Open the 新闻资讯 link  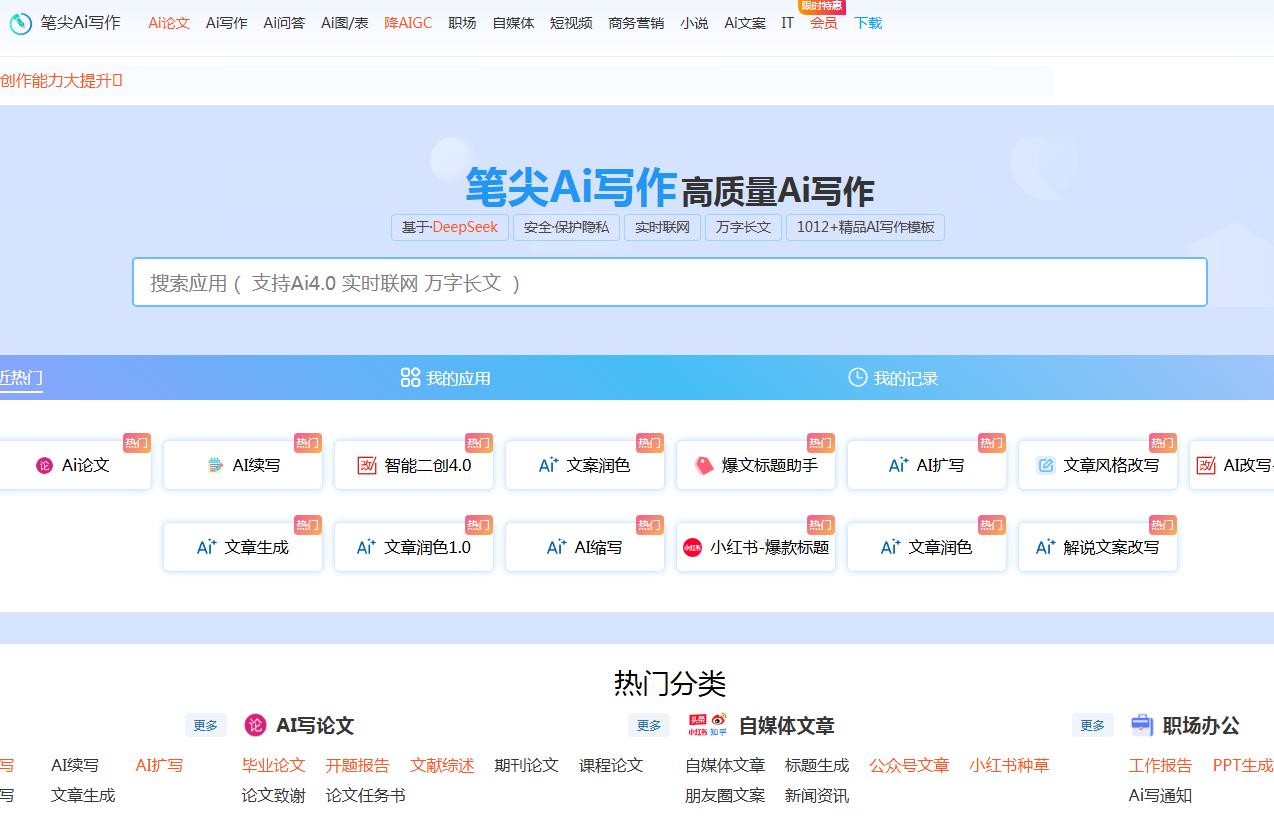pyautogui.click(x=817, y=795)
